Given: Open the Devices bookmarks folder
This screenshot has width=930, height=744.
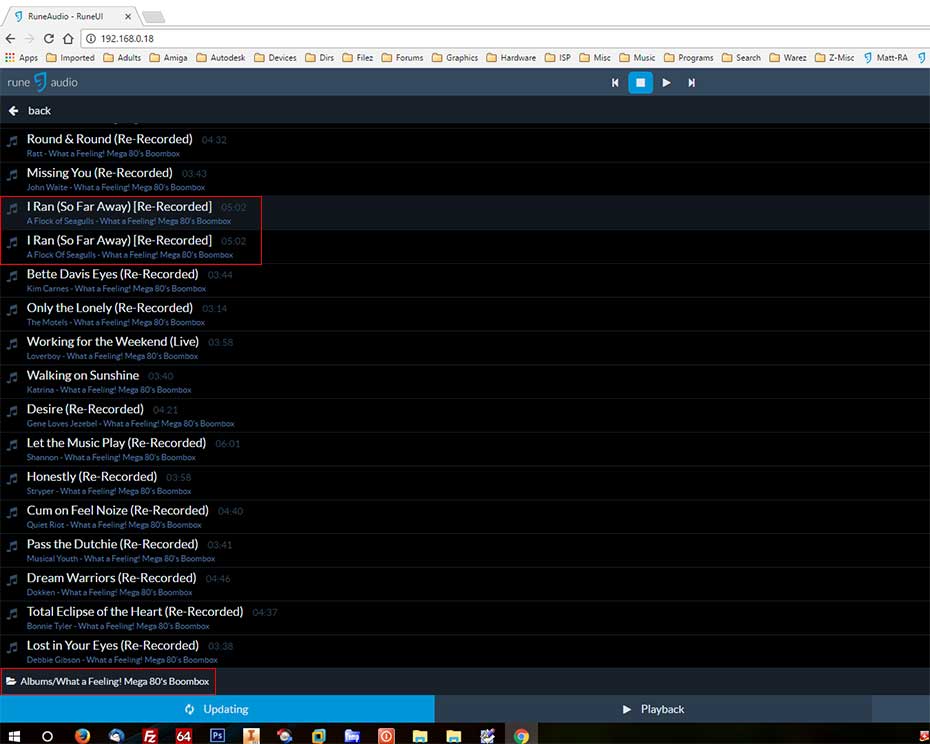Looking at the screenshot, I should [275, 58].
